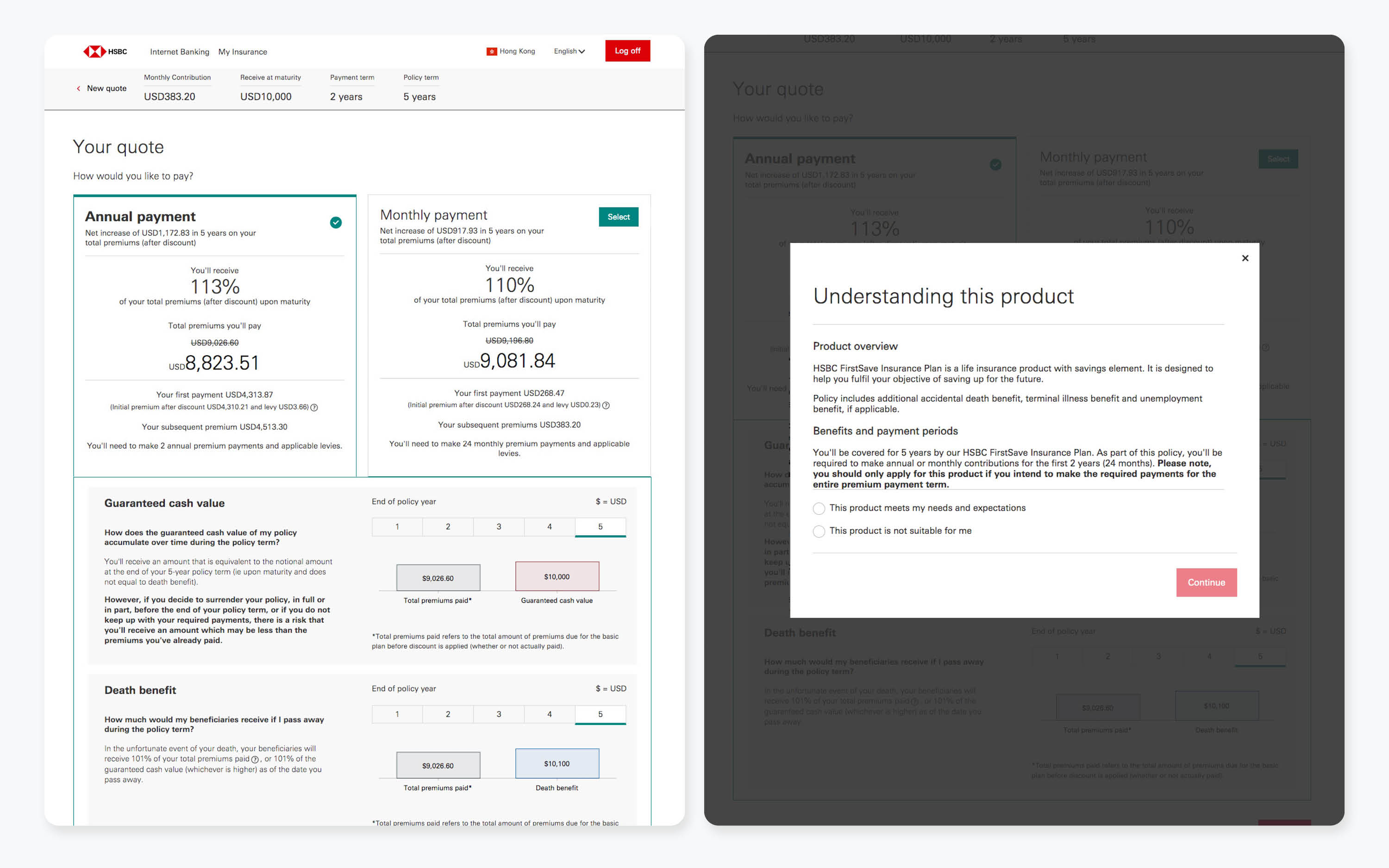Click the bold 'Annual payment' heading on the undimmed page
Image resolution: width=1389 pixels, height=868 pixels.
coord(140,217)
